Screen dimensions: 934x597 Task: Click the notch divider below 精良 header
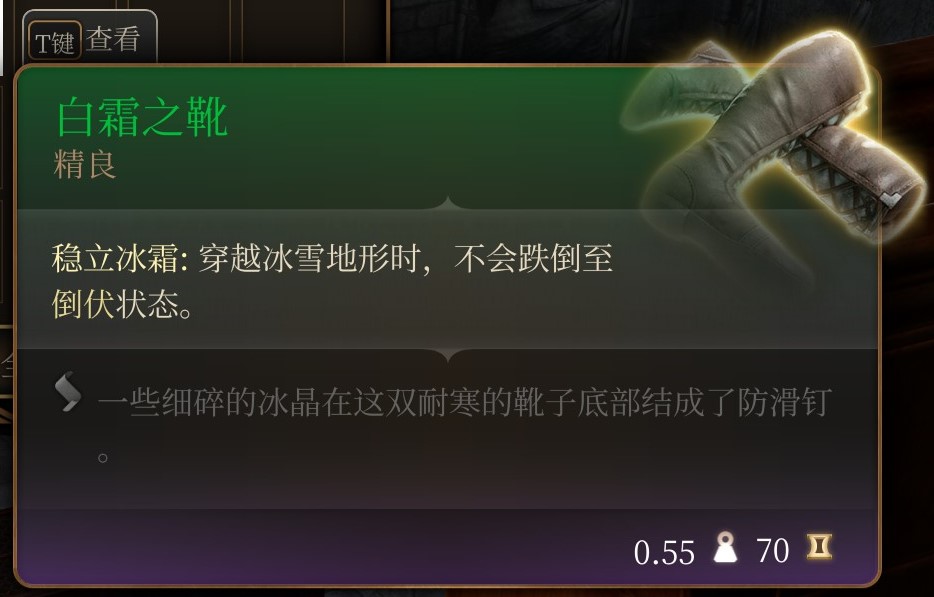(448, 204)
